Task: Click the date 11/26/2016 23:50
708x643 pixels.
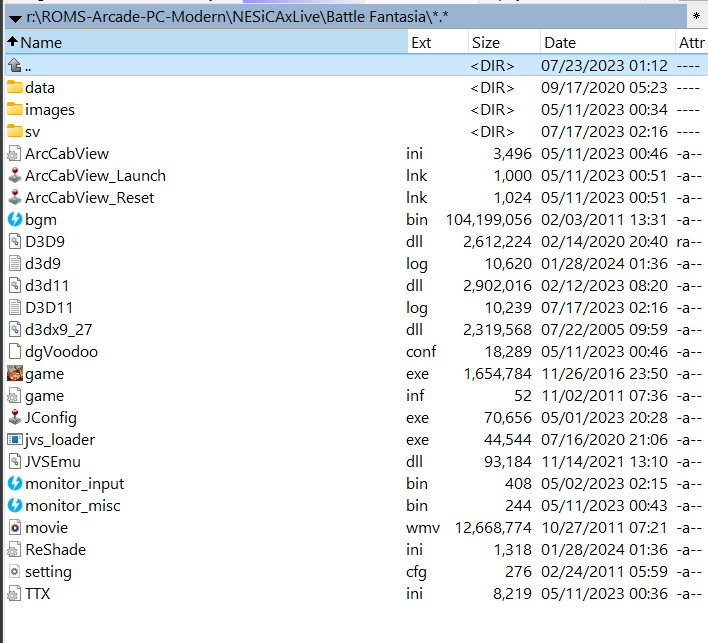Action: tap(604, 373)
